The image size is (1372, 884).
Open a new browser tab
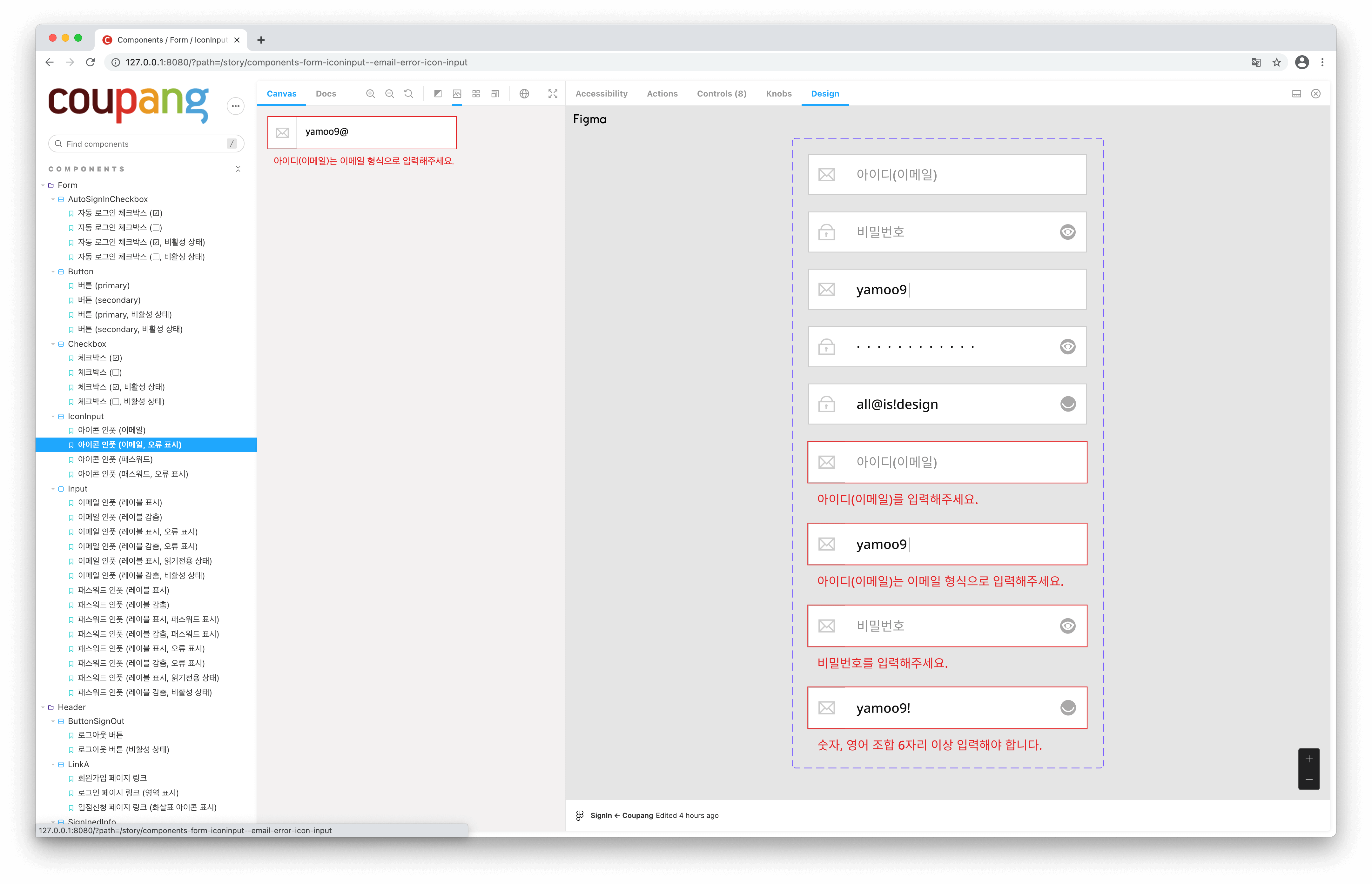click(x=261, y=40)
